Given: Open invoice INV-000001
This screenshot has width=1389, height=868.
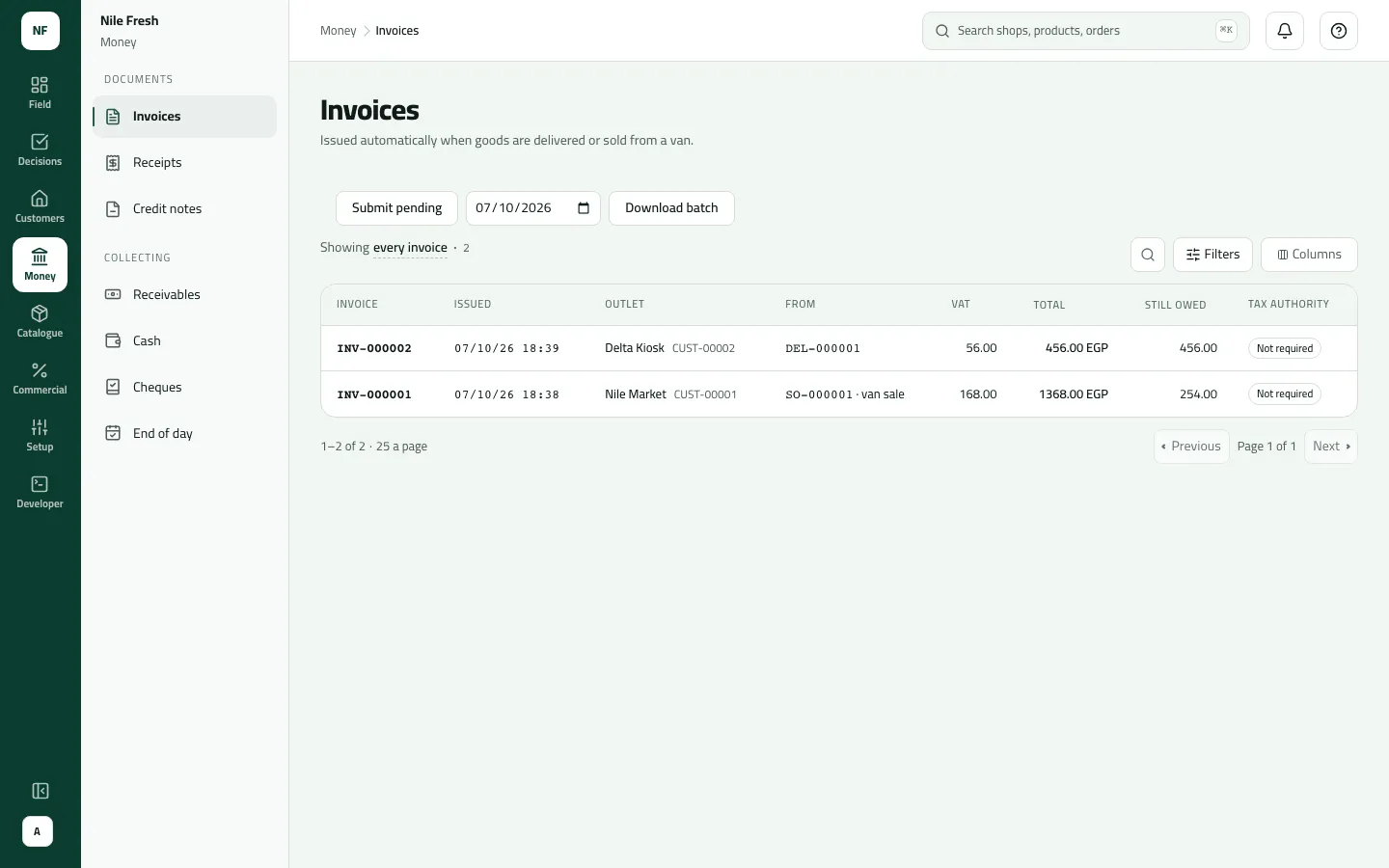Looking at the screenshot, I should (x=374, y=394).
